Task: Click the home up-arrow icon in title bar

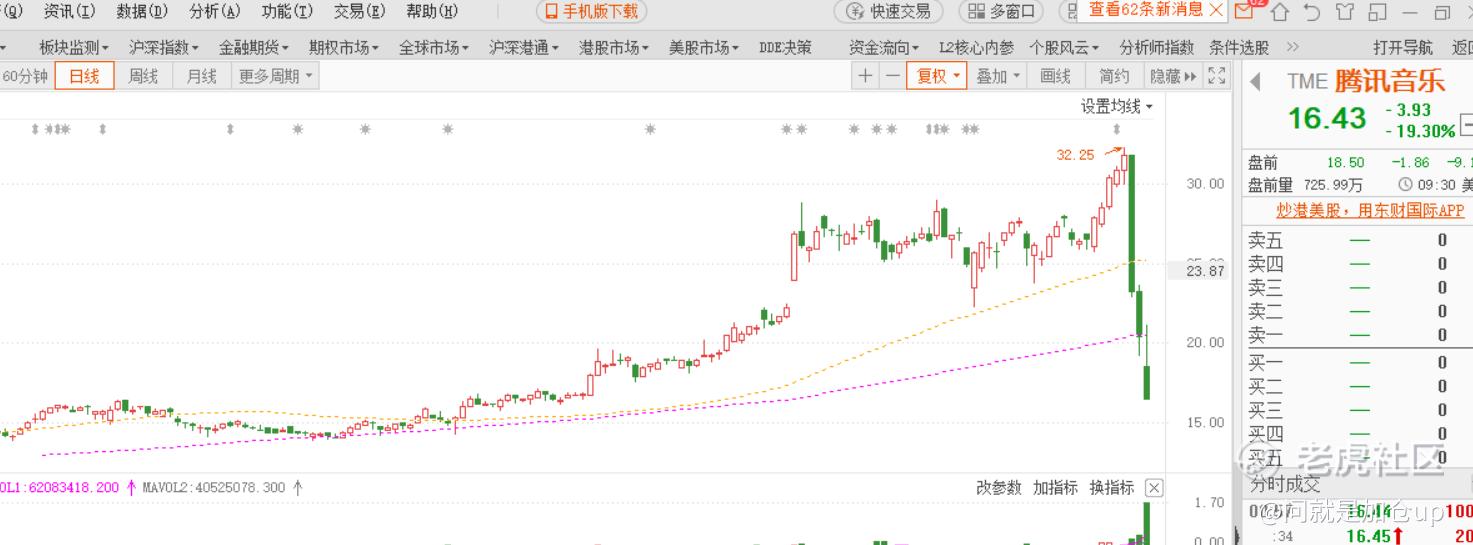Action: coord(1280,12)
